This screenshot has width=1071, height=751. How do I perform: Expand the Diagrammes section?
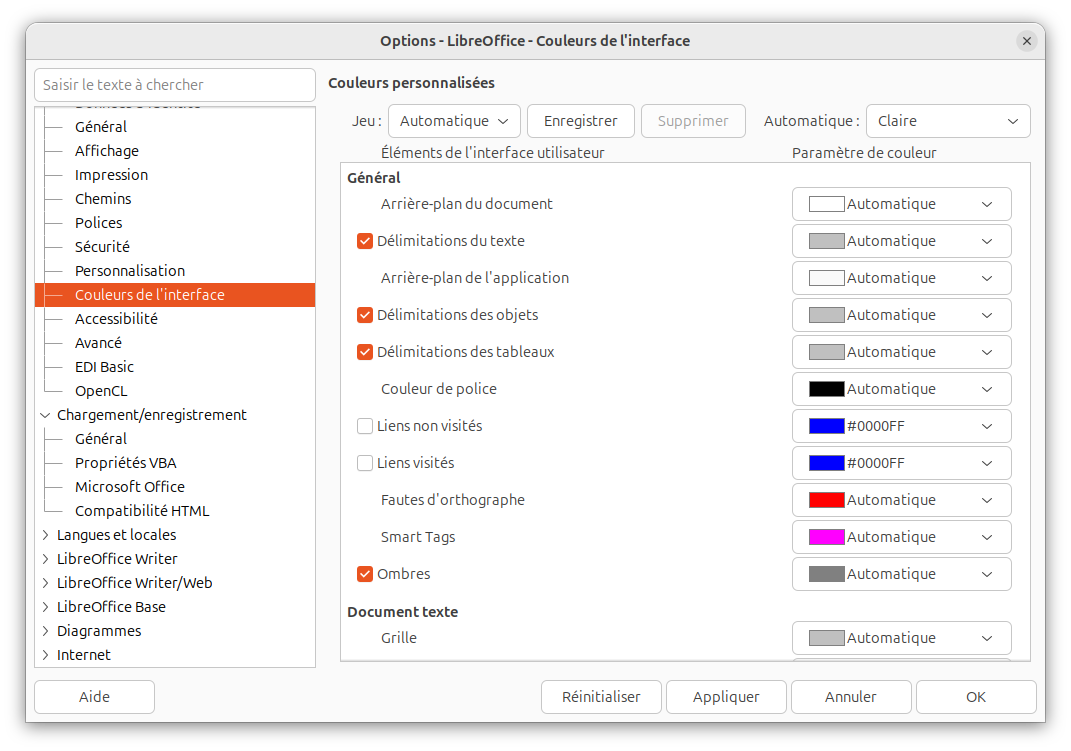45,631
